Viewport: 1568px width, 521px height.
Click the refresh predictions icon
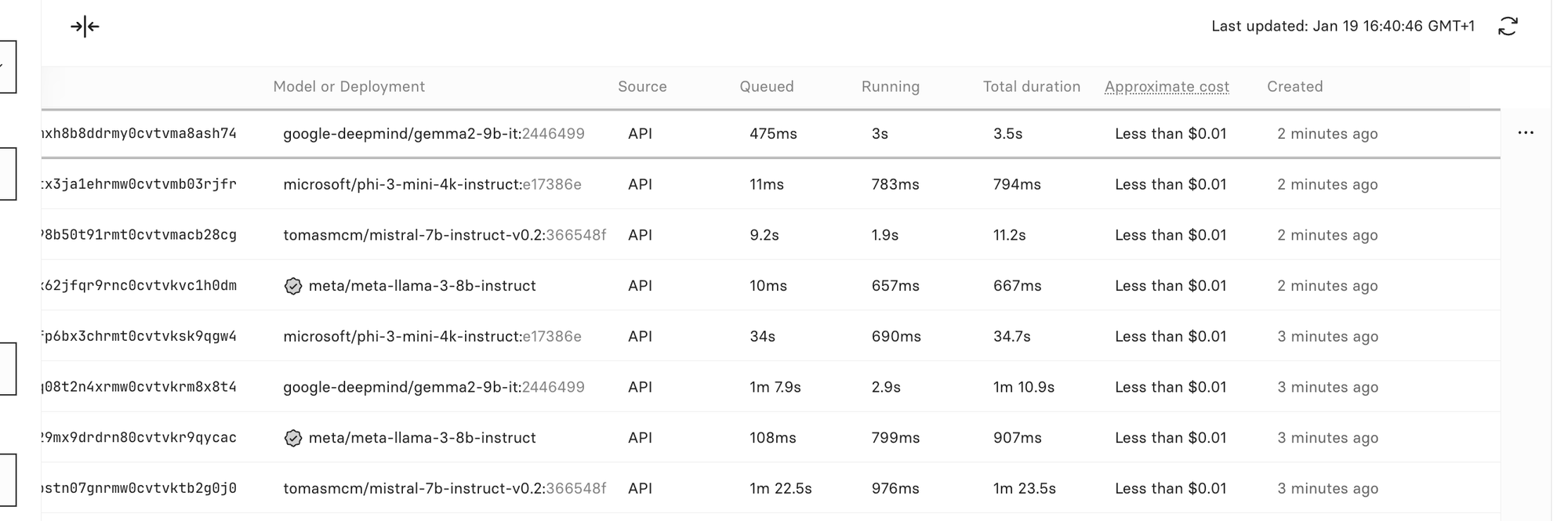(x=1508, y=26)
